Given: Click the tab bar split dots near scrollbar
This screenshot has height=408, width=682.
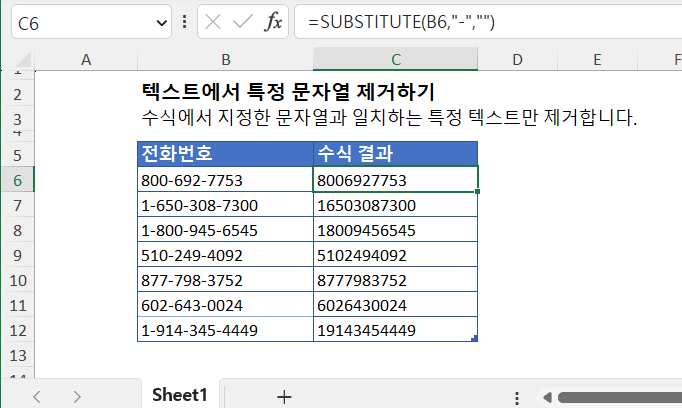Looking at the screenshot, I should pyautogui.click(x=517, y=398).
